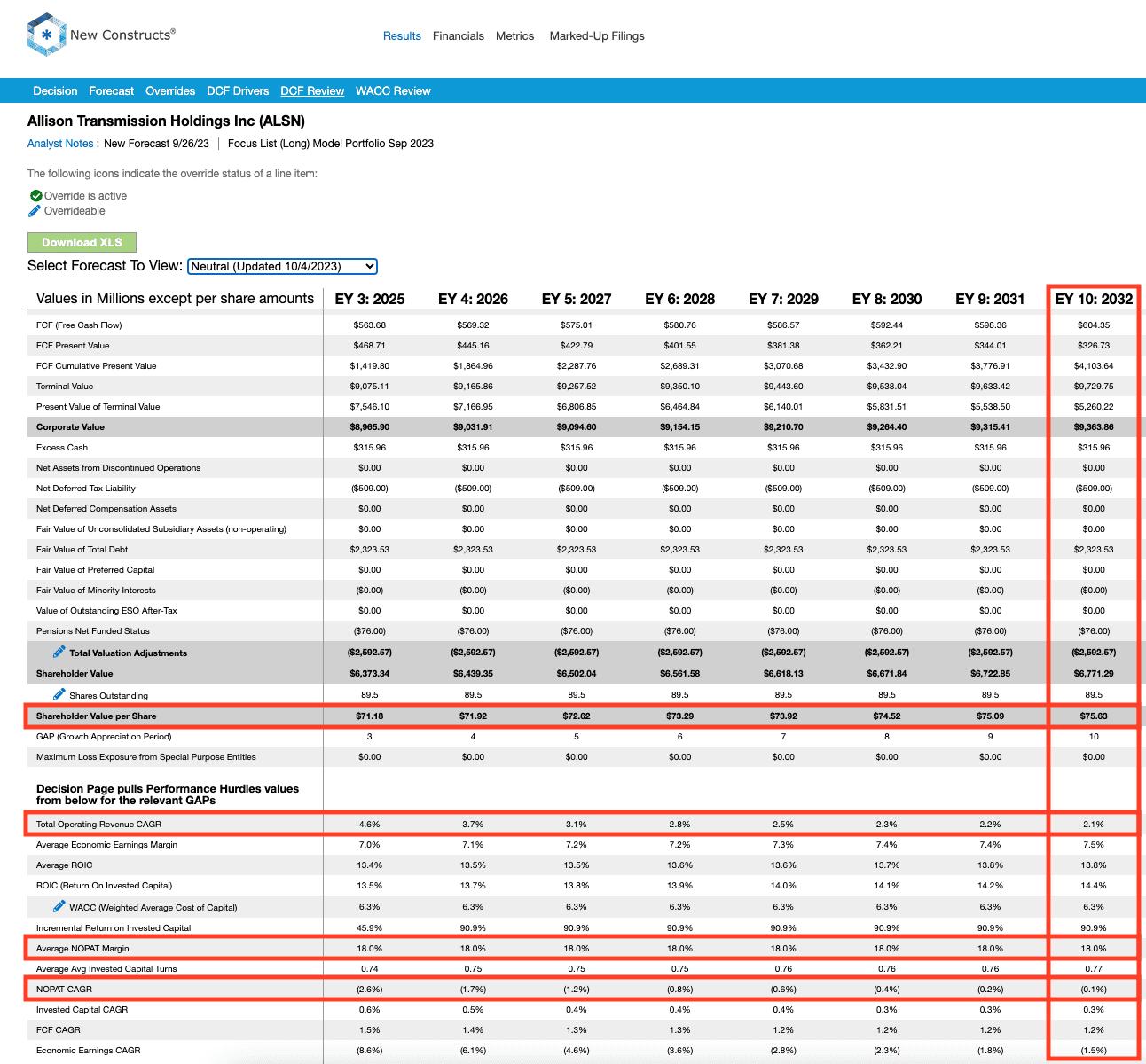Screen dimensions: 1146x1064
Task: Click the Allison Transmission Holdings Inc (ALSN) title
Action: click(x=166, y=121)
